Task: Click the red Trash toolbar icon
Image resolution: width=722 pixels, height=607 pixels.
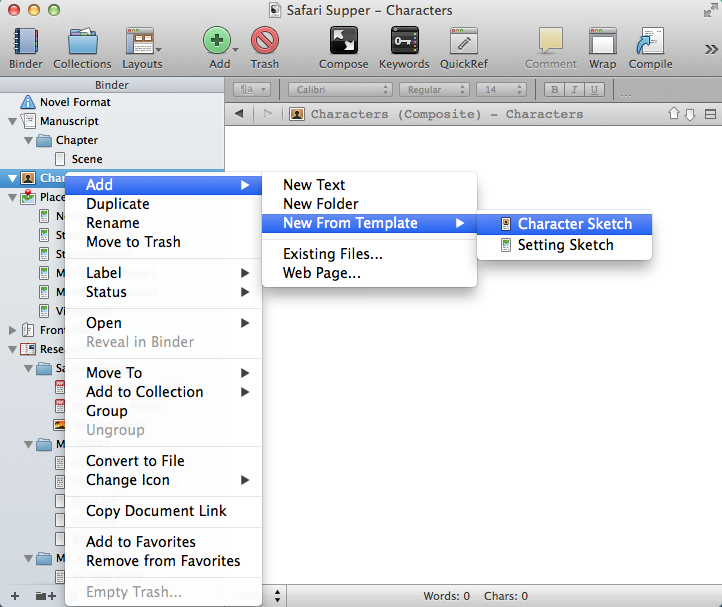Action: point(265,41)
